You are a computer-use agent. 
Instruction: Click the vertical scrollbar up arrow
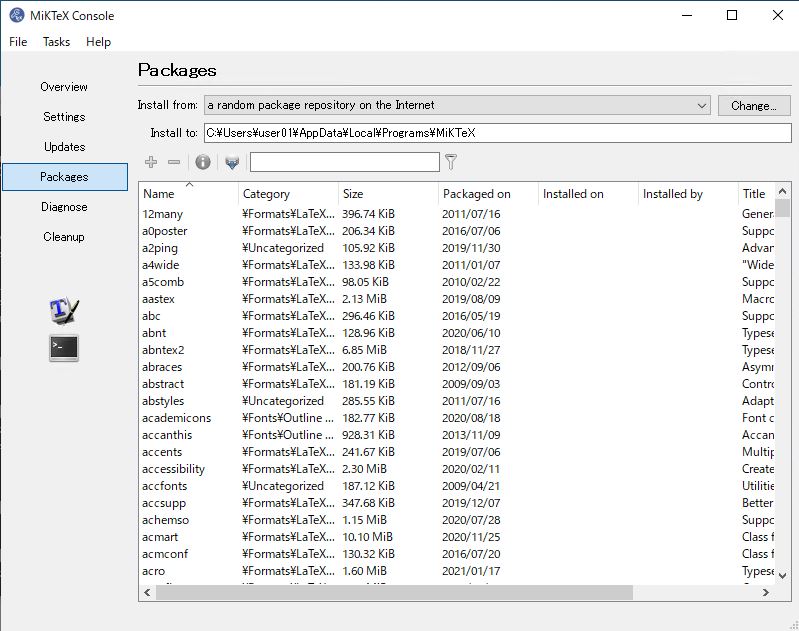pyautogui.click(x=783, y=191)
